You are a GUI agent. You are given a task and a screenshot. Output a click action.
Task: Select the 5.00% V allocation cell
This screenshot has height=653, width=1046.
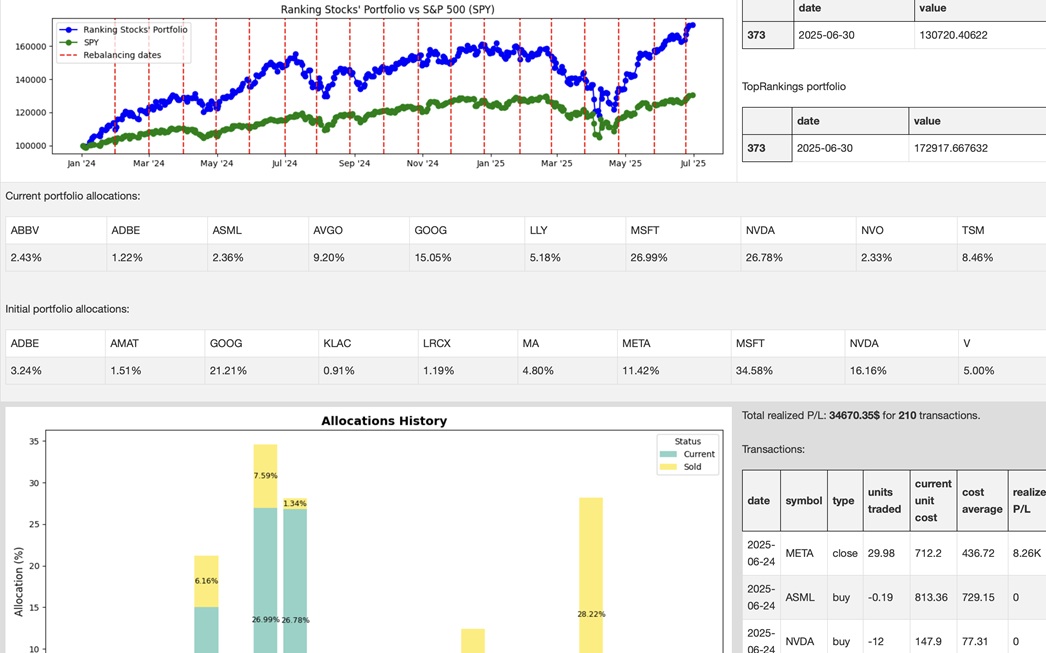(x=1002, y=371)
